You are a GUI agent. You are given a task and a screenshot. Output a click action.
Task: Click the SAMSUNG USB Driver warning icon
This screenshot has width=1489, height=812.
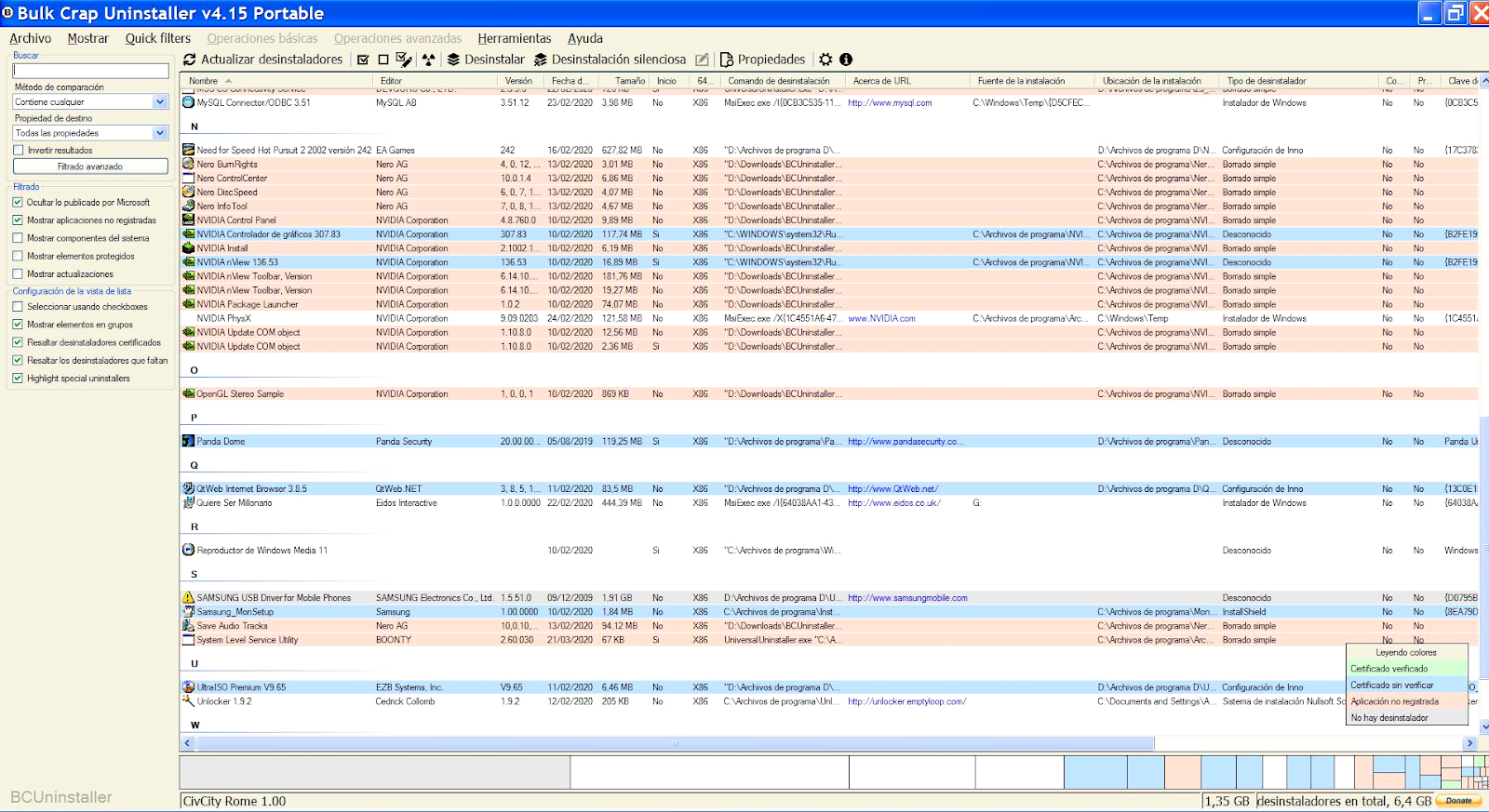pos(188,597)
